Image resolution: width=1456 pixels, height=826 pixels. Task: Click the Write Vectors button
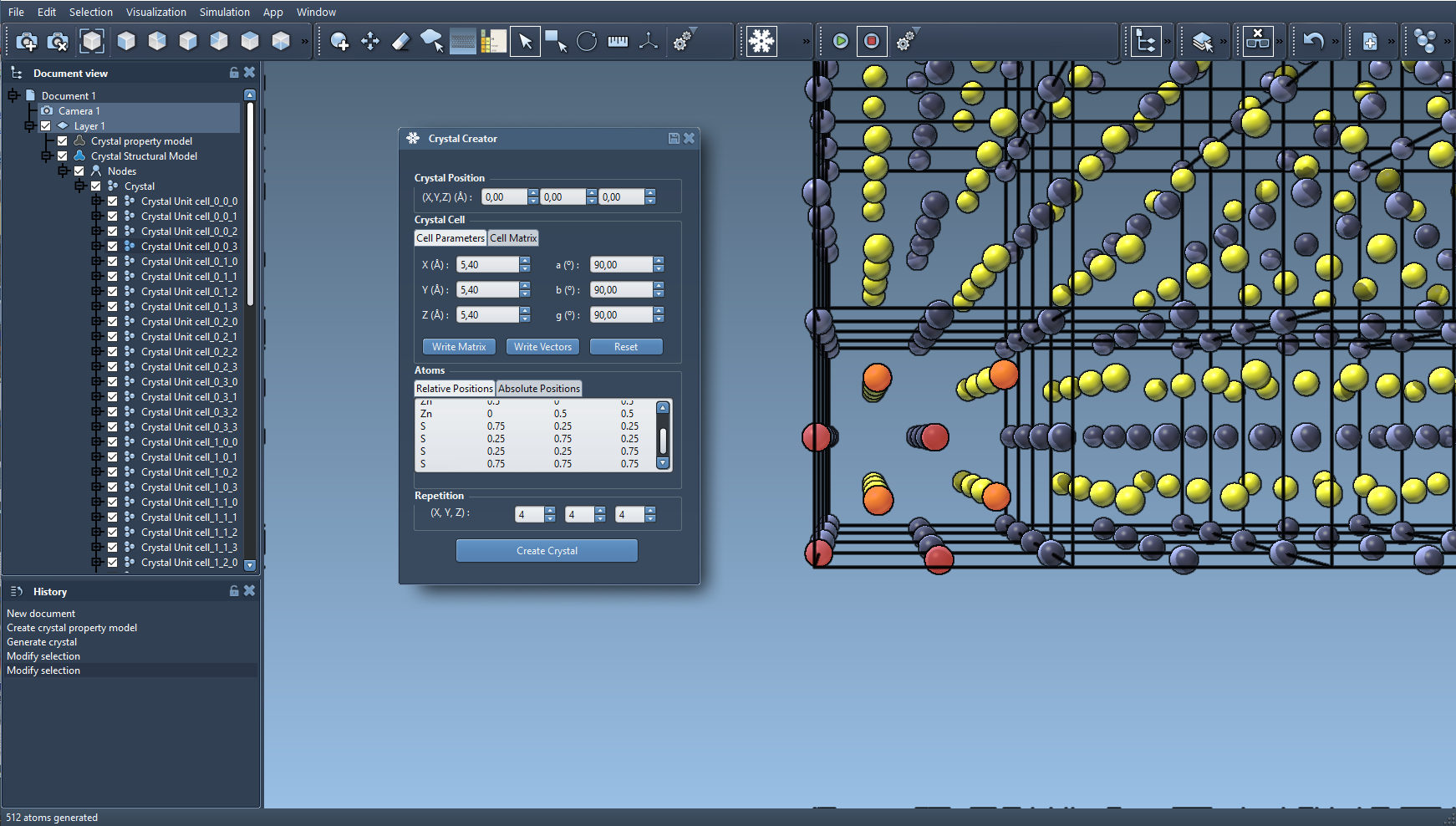542,347
